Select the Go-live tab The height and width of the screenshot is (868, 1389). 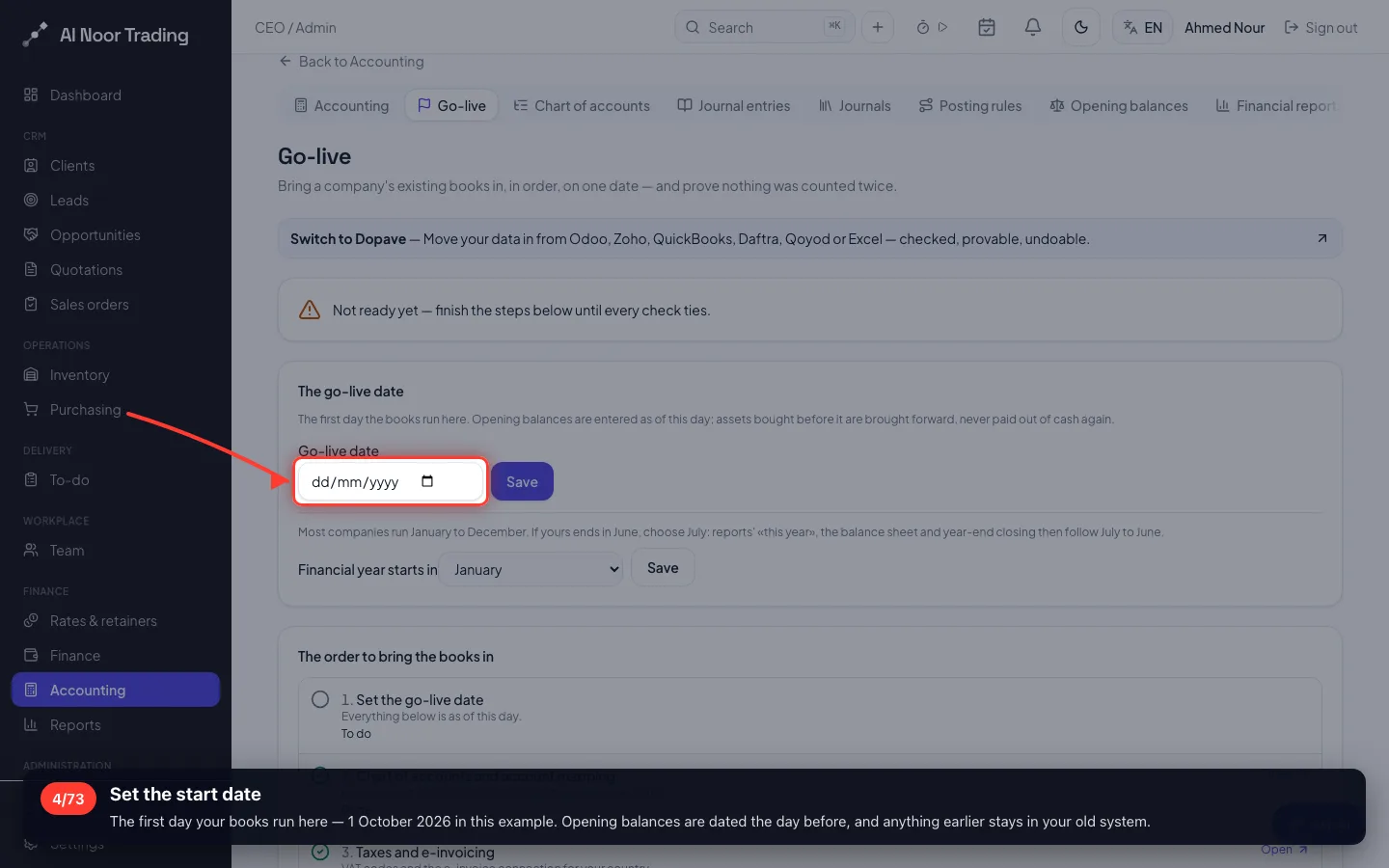click(451, 105)
